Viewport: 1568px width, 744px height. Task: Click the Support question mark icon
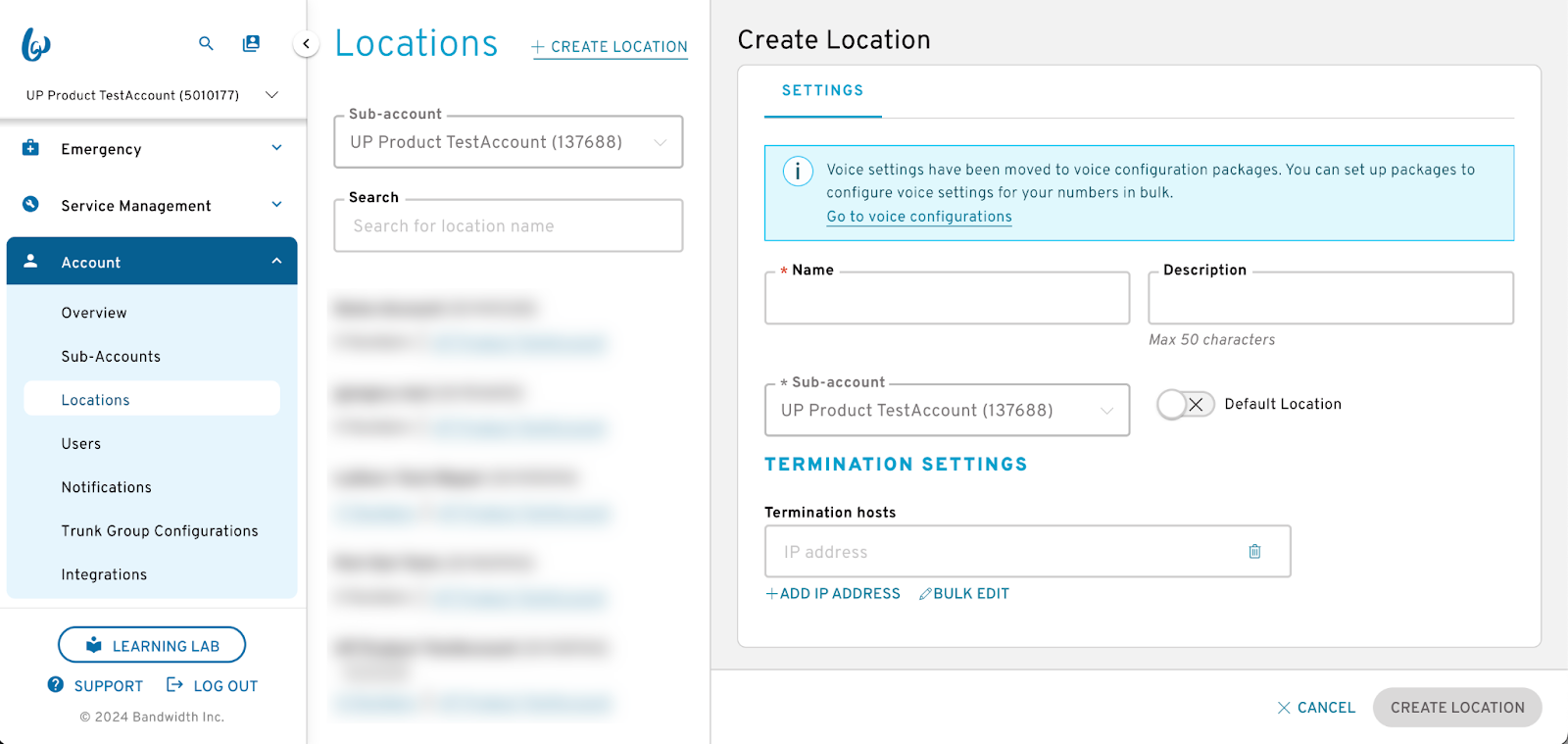56,685
